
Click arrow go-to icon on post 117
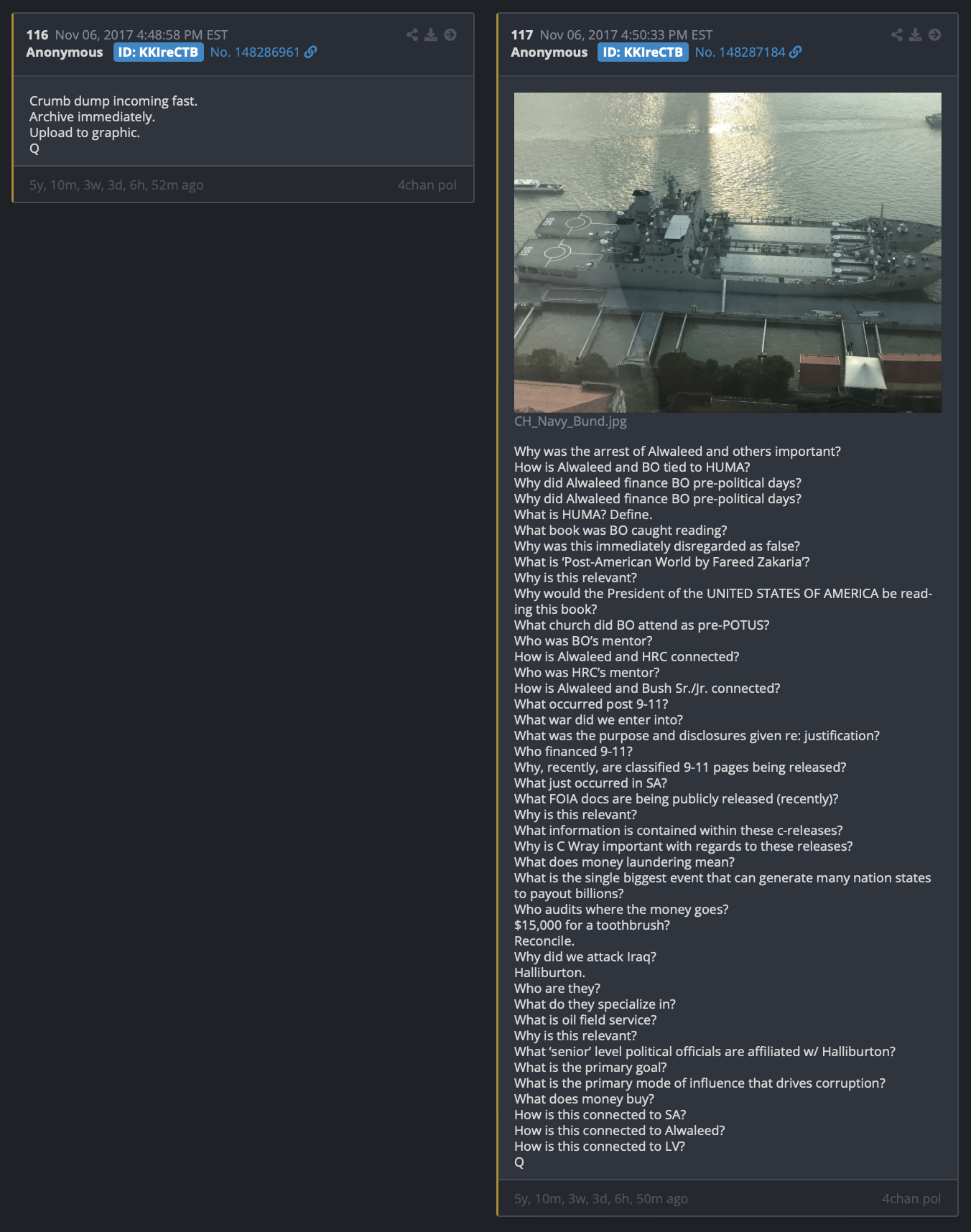click(935, 34)
